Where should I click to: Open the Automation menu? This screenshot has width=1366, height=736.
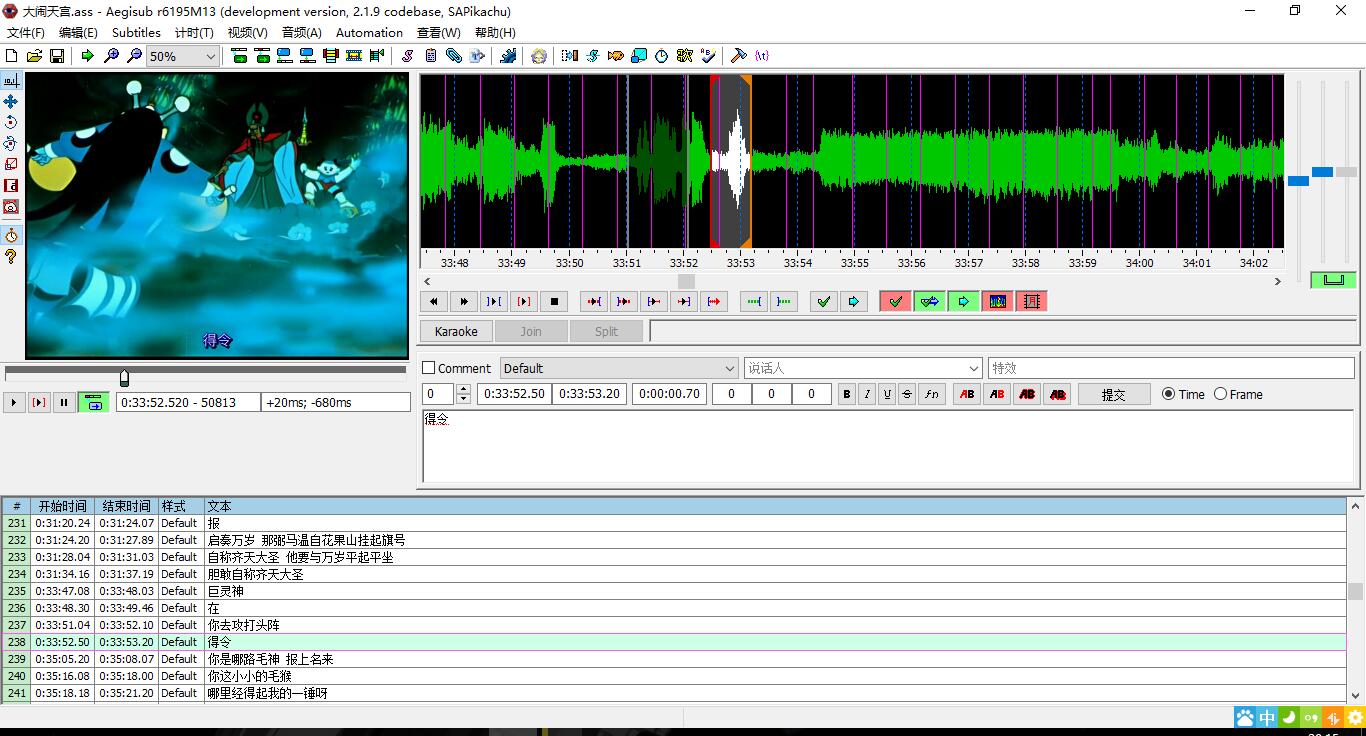(369, 32)
